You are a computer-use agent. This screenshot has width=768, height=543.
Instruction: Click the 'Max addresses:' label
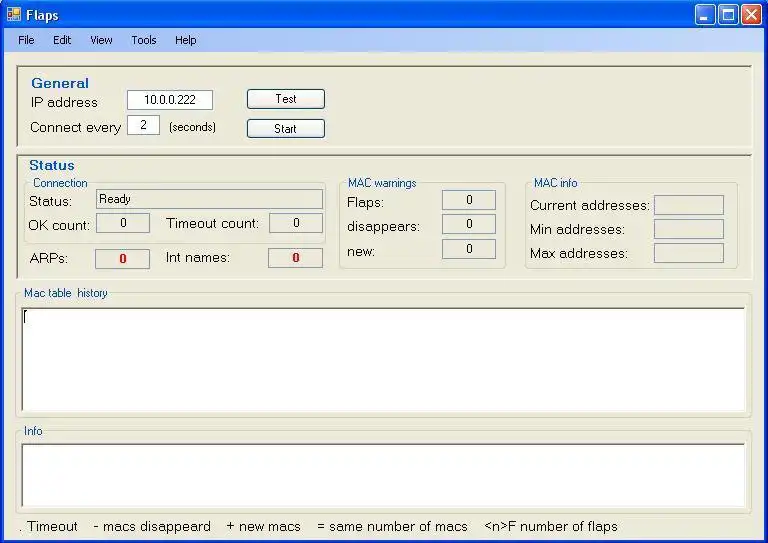point(579,254)
